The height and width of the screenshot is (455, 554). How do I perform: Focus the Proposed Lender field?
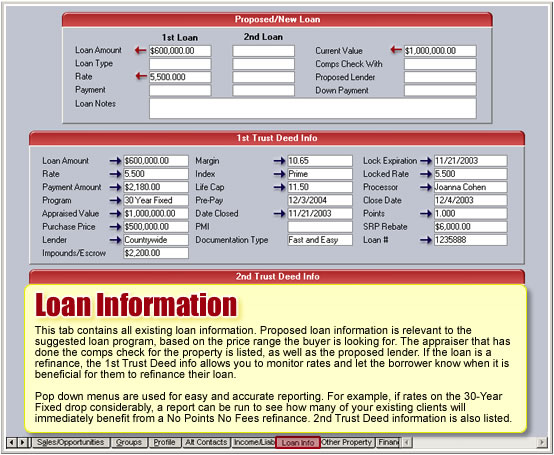click(x=440, y=77)
